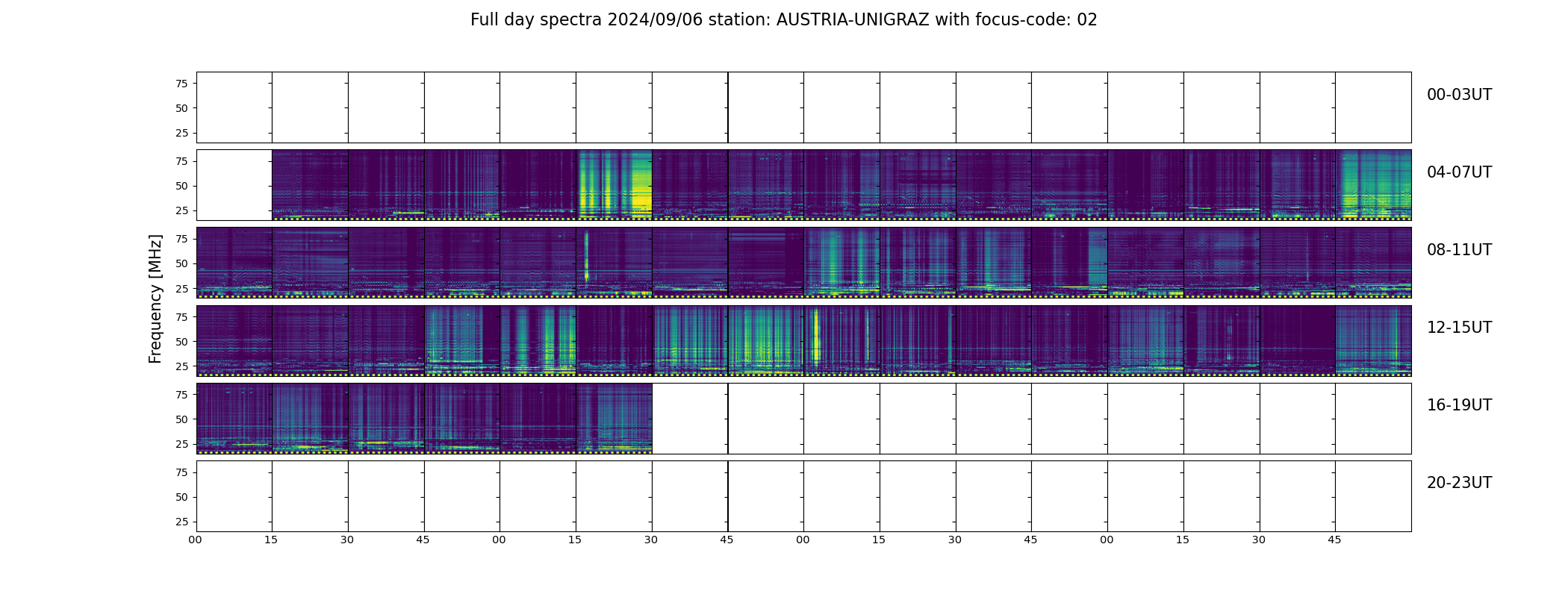Open the yellow-green striped panel at 13:45 in 12-15UT
This screenshot has width=1568, height=597.
(765, 340)
